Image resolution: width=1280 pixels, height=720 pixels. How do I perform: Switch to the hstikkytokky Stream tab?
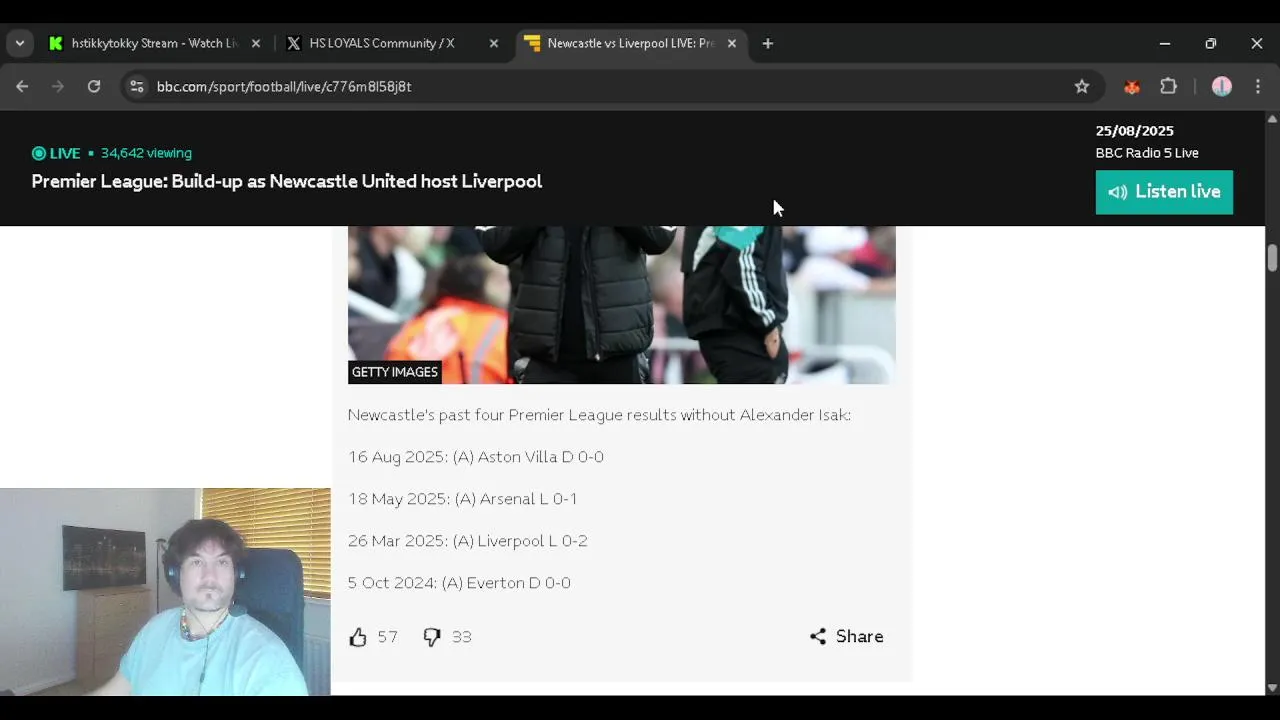(x=155, y=44)
